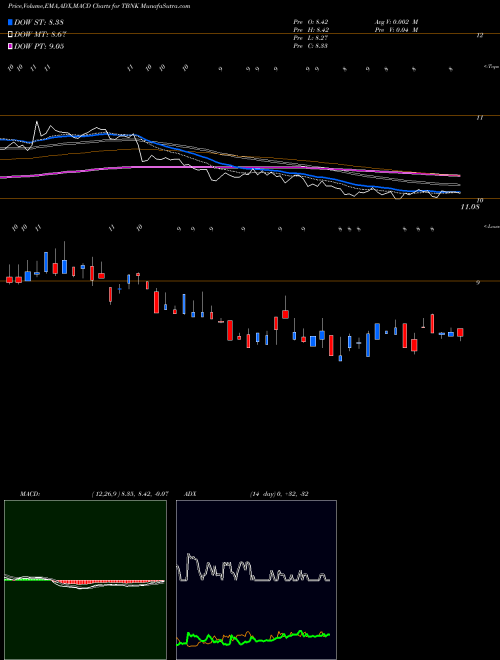Click the 'Avg V: 0.002 M' value
Image resolution: width=500 pixels, height=660 pixels.
396,22
